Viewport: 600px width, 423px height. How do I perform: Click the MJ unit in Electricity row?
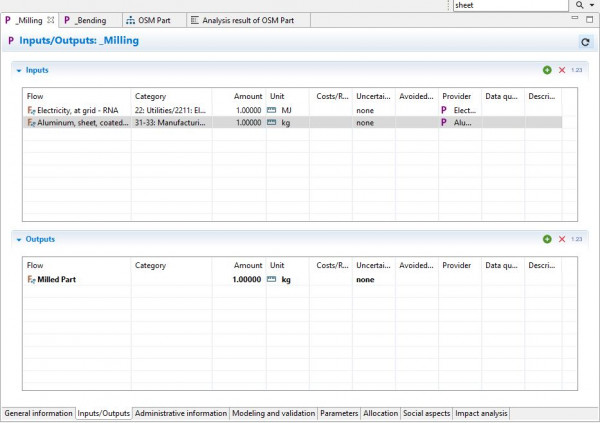tap(286, 110)
